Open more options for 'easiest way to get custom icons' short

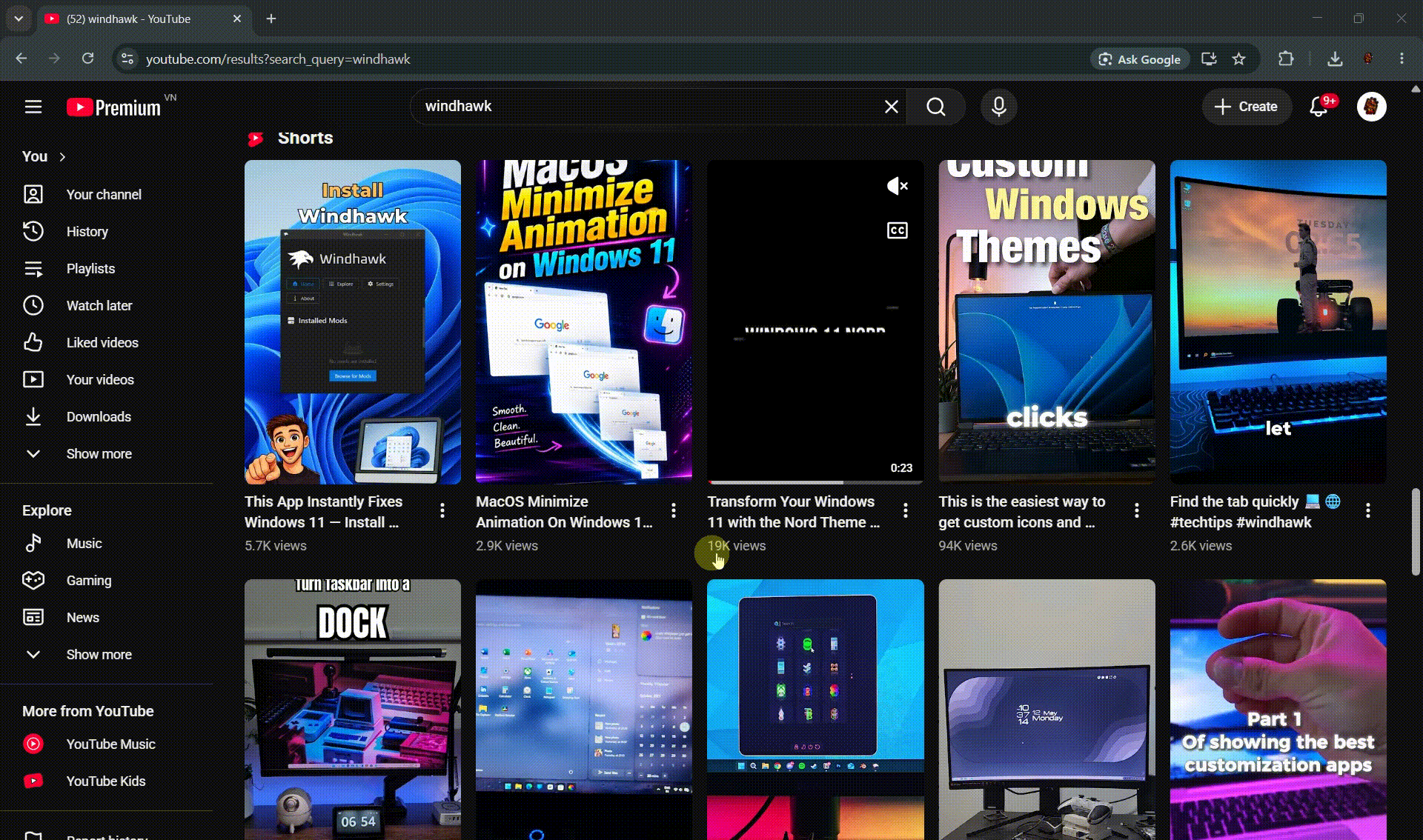(1137, 510)
